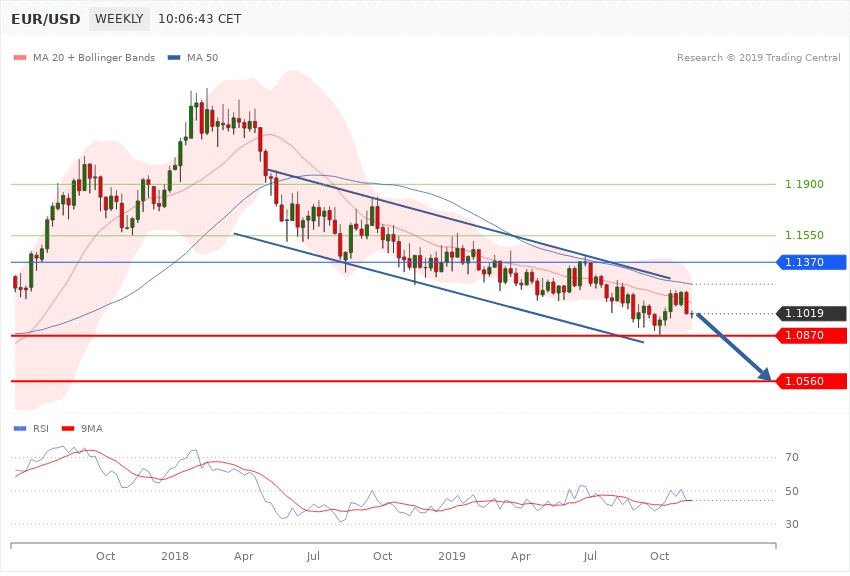The width and height of the screenshot is (850, 576).
Task: Click the blue downward arrow head
Action: tap(766, 376)
